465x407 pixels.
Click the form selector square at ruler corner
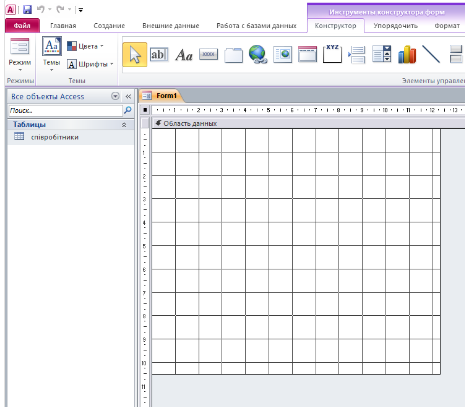click(145, 110)
